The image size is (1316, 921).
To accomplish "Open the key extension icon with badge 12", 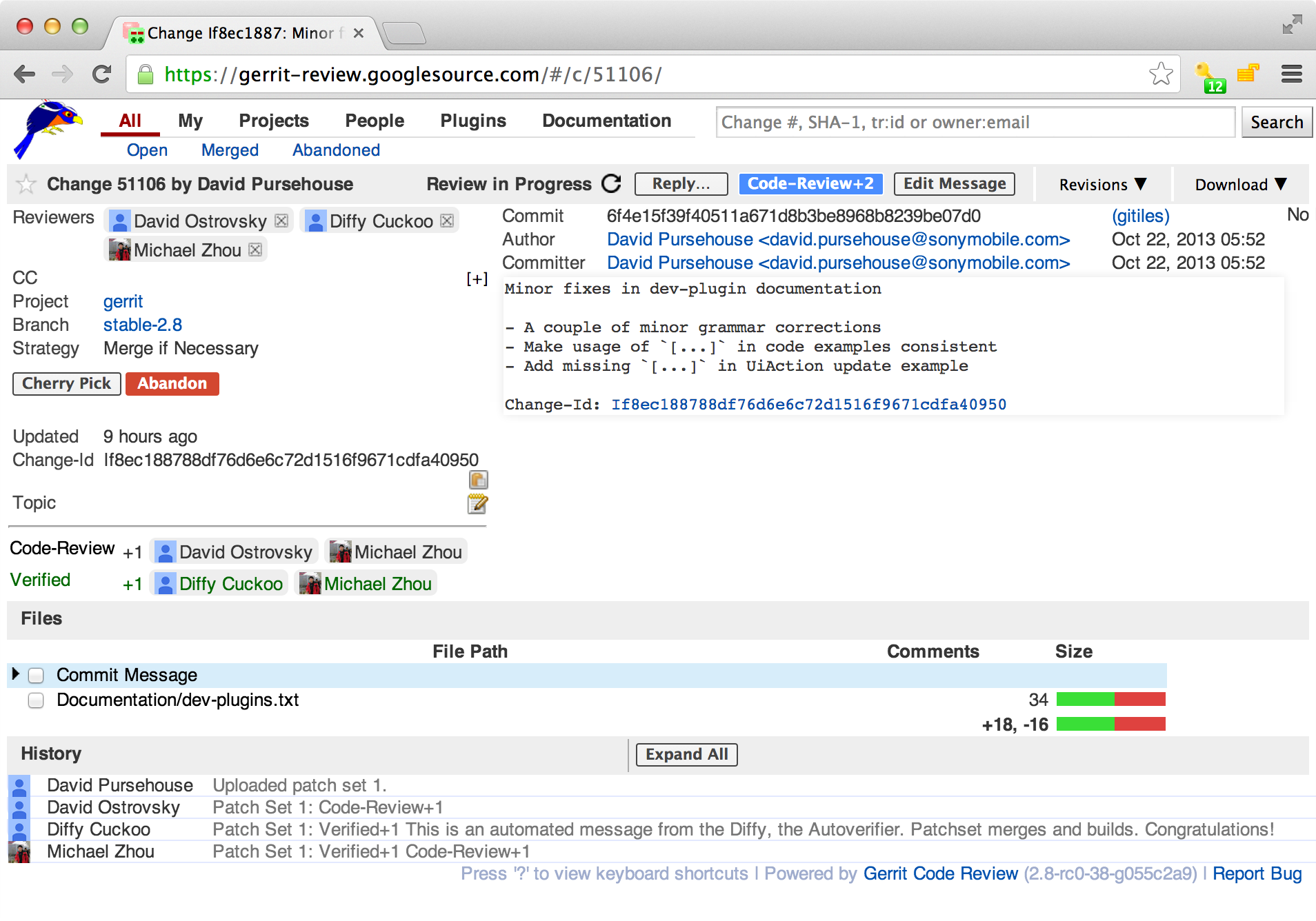I will pyautogui.click(x=1208, y=77).
